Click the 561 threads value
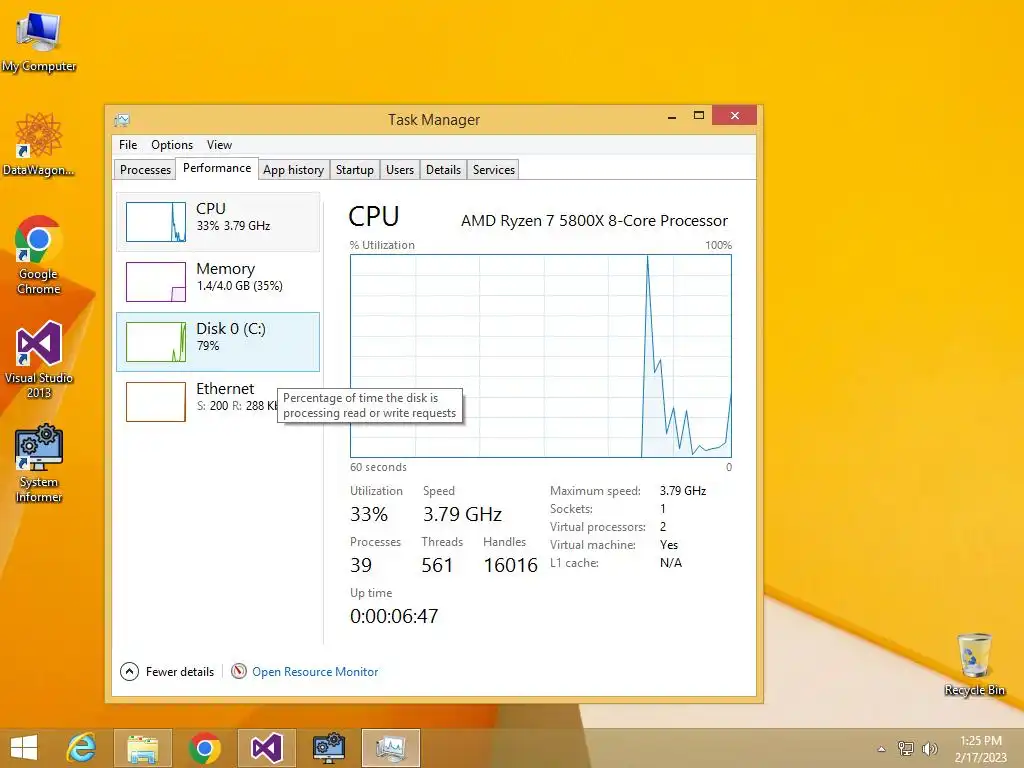Screen dimensions: 1024x768 point(437,565)
